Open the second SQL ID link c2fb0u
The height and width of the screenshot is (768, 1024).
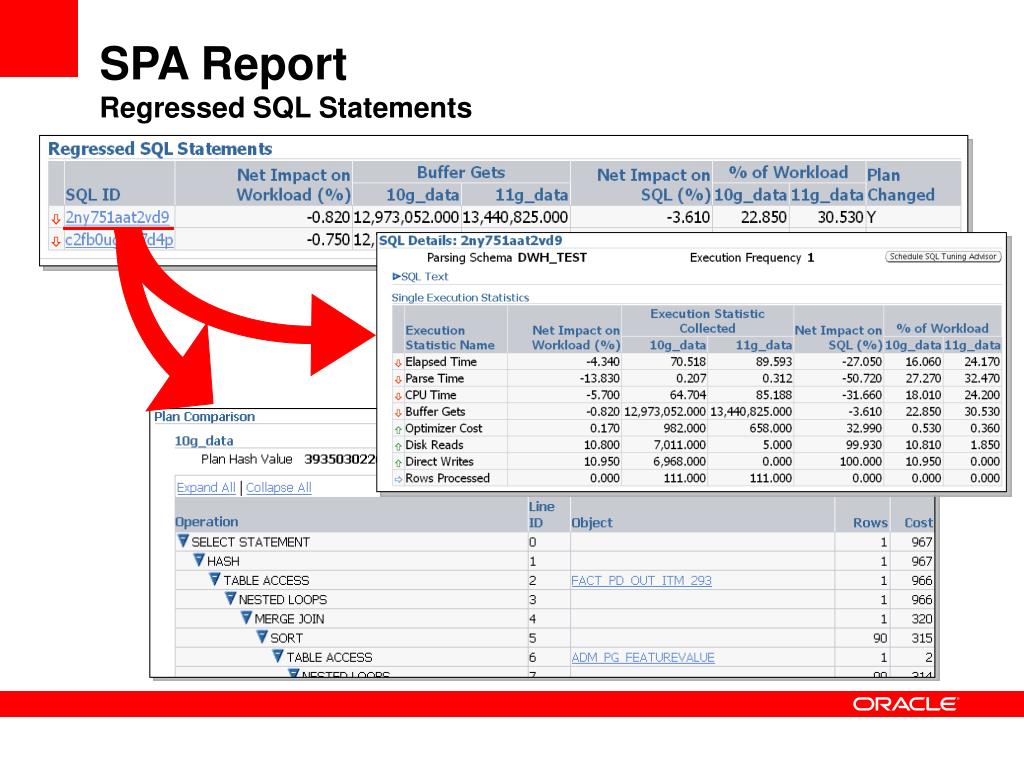(120, 240)
